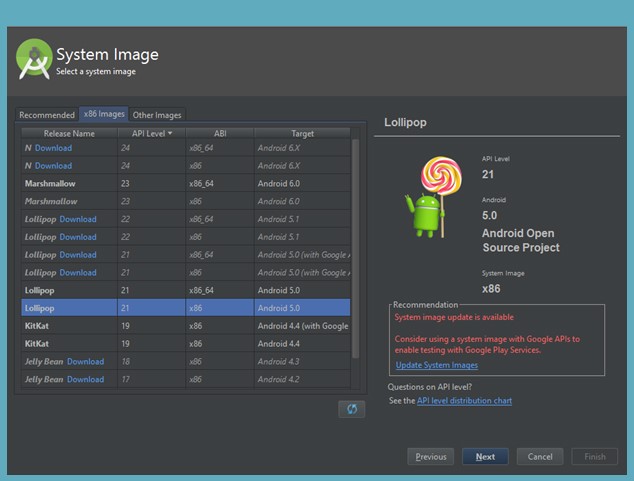634x481 pixels.
Task: Click the 'System image update is available' text
Action: 454,317
